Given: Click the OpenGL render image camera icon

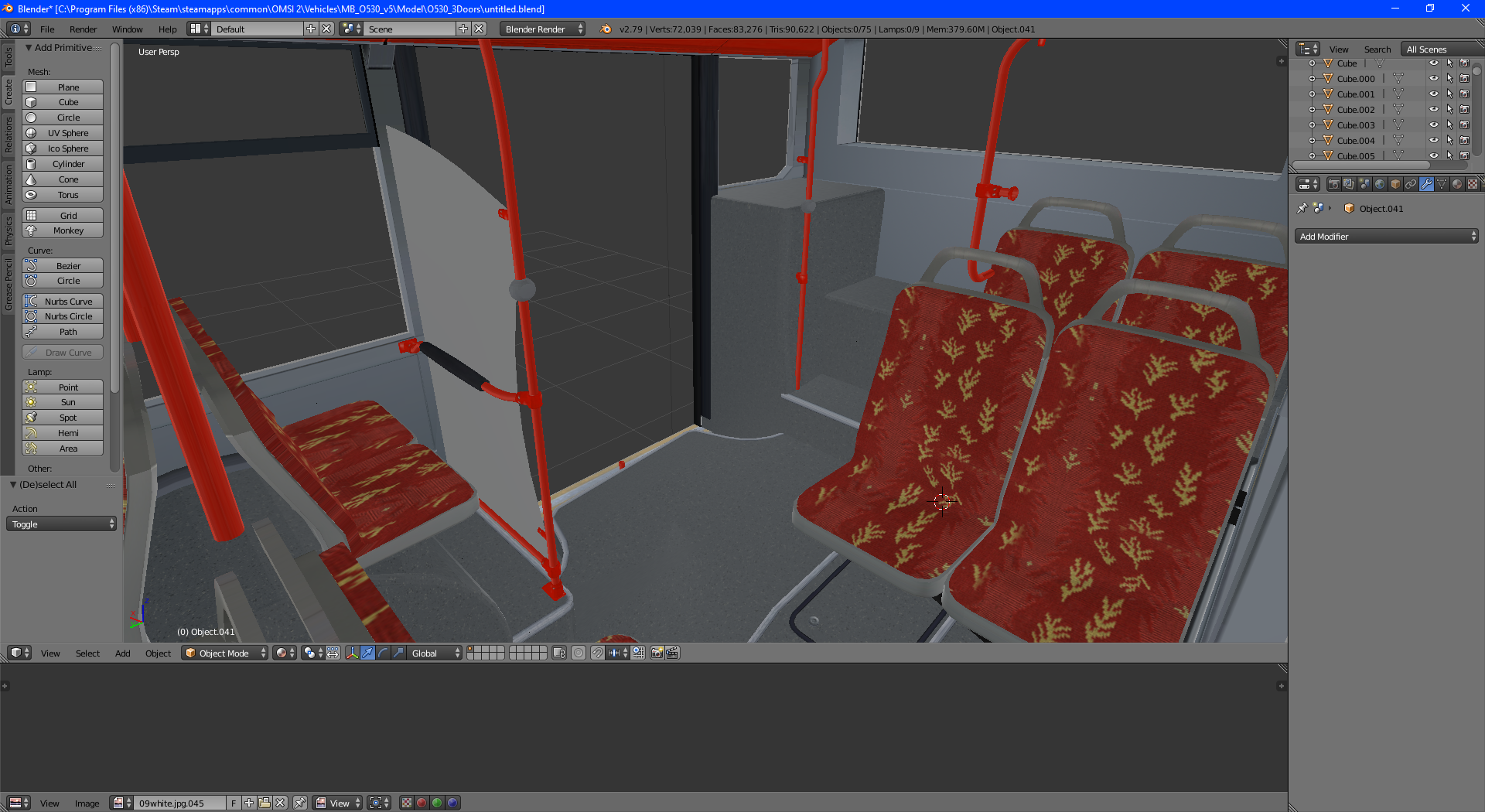Looking at the screenshot, I should tap(657, 653).
